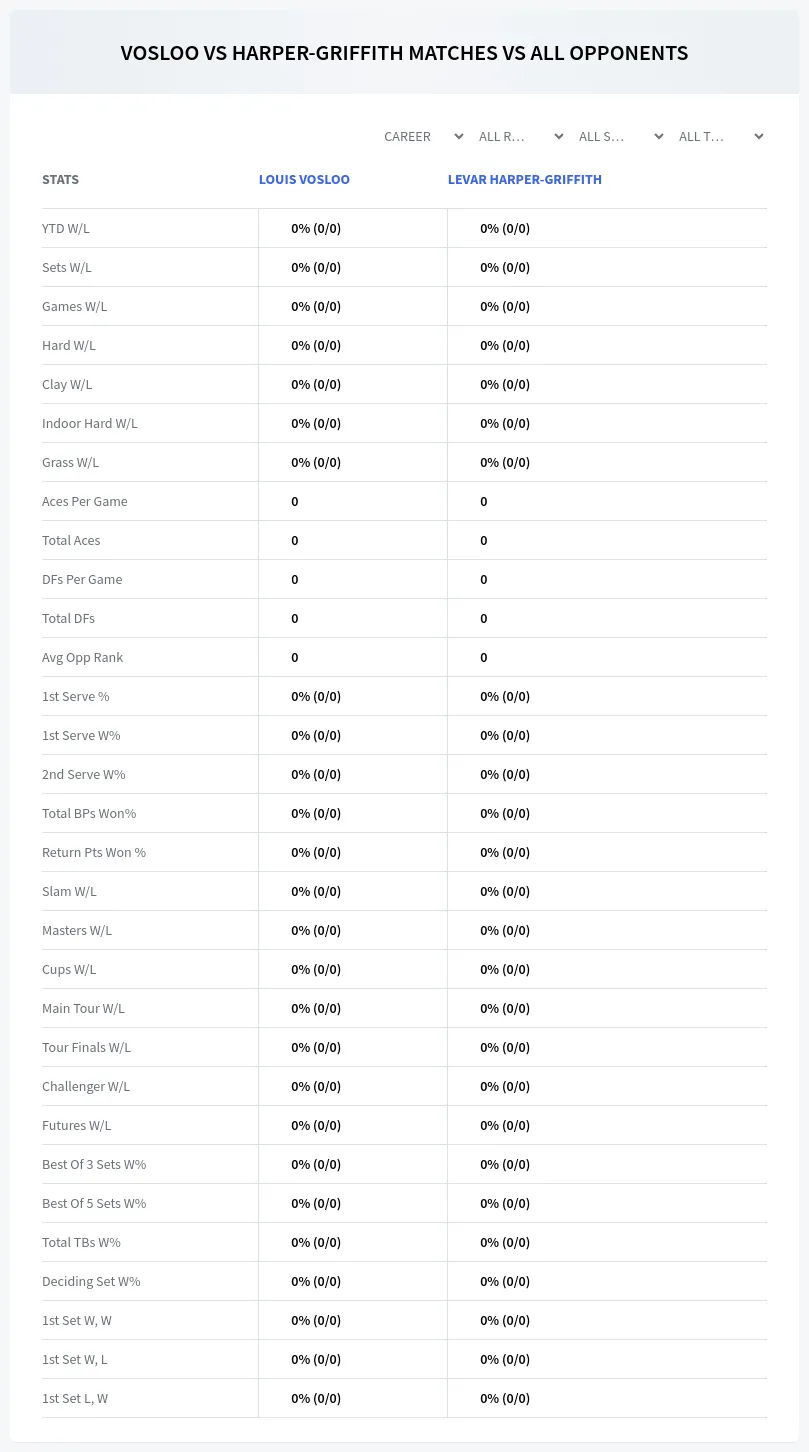Screen dimensions: 809x1452
Task: Select the Challenger W/L row label
Action: pos(86,1086)
